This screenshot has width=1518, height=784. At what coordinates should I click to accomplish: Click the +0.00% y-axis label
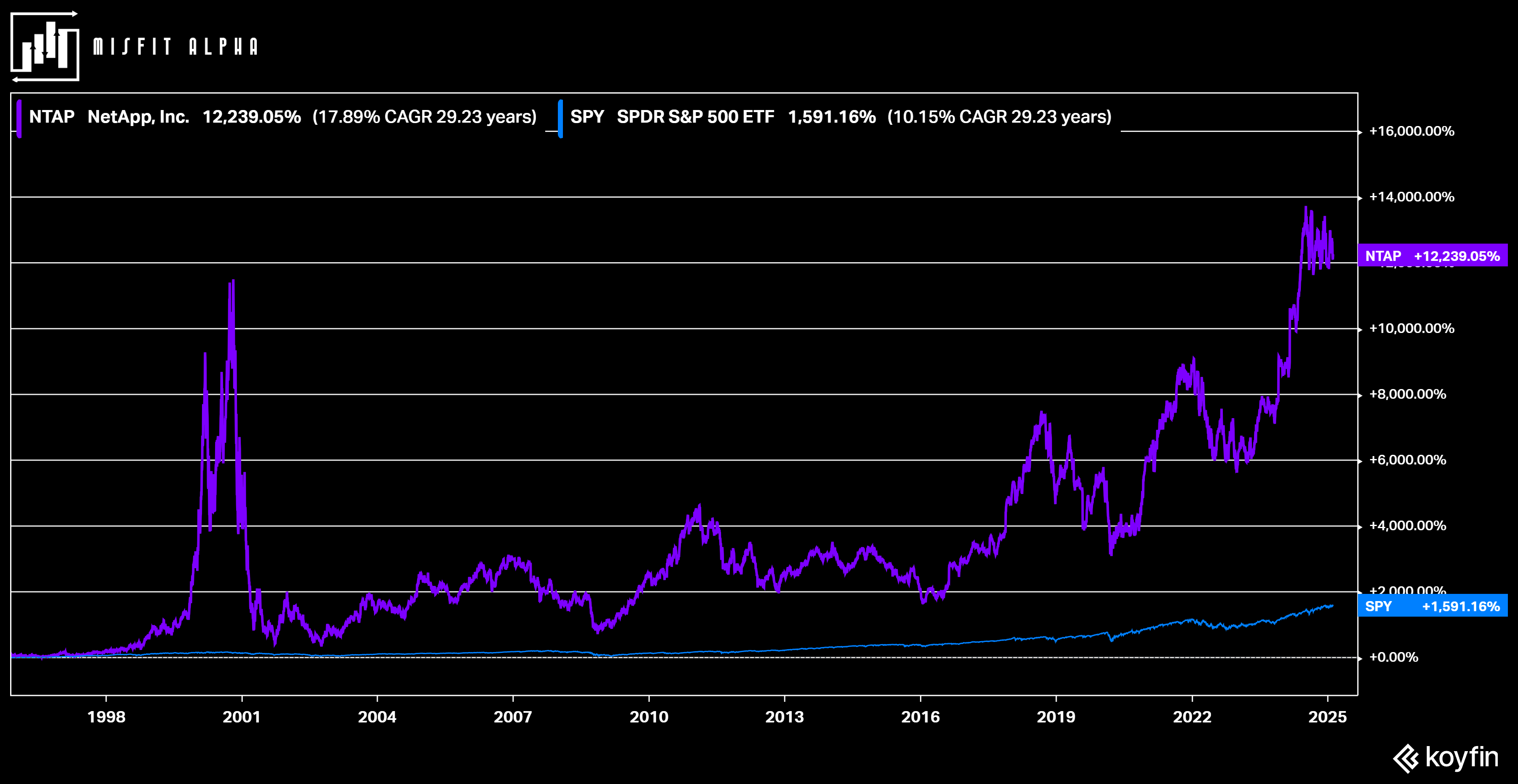tap(1393, 657)
